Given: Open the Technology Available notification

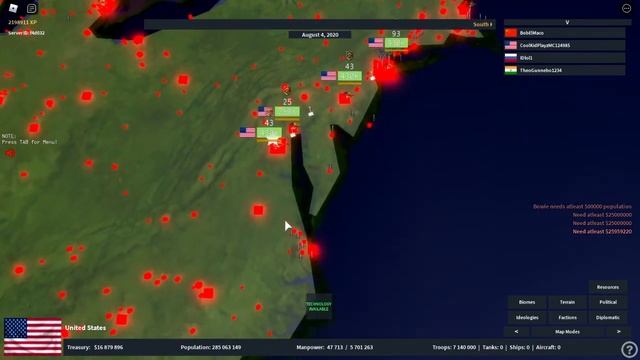Looking at the screenshot, I should click(319, 307).
